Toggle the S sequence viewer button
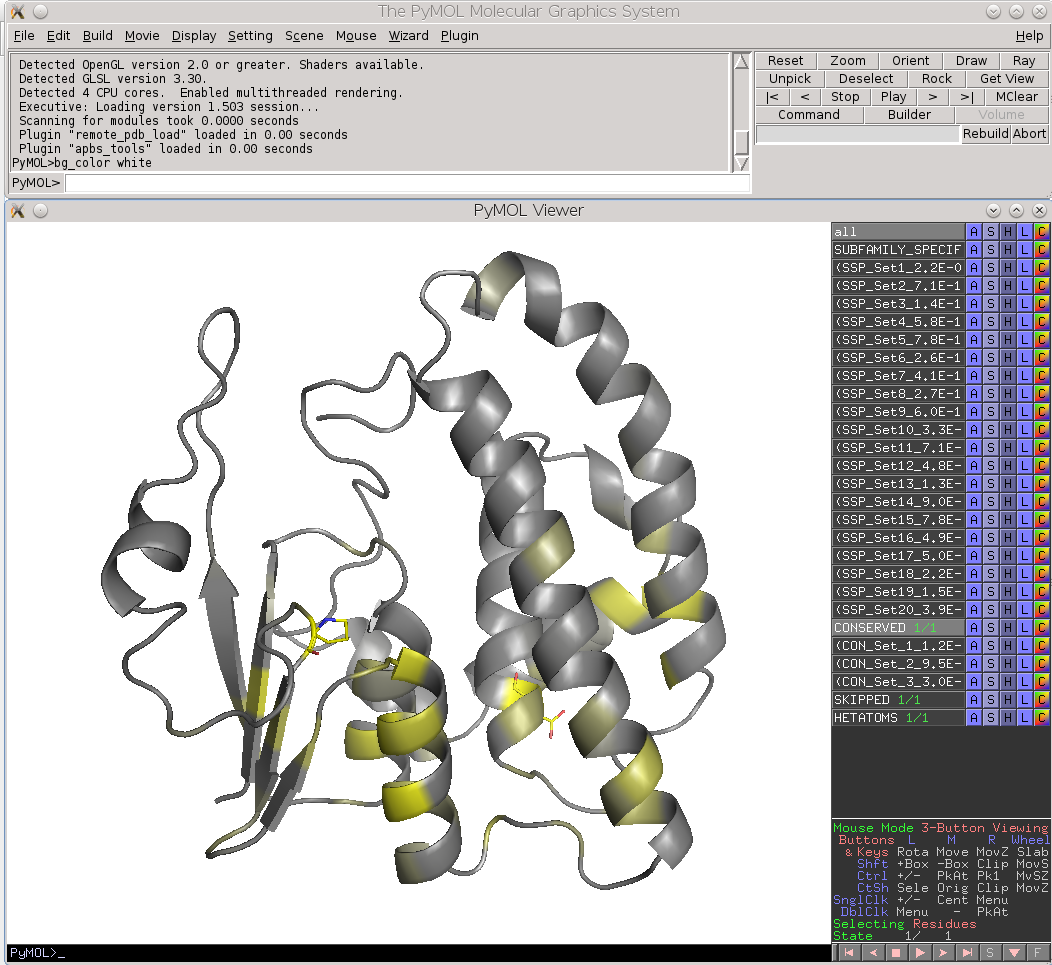The image size is (1052, 965). click(990, 952)
